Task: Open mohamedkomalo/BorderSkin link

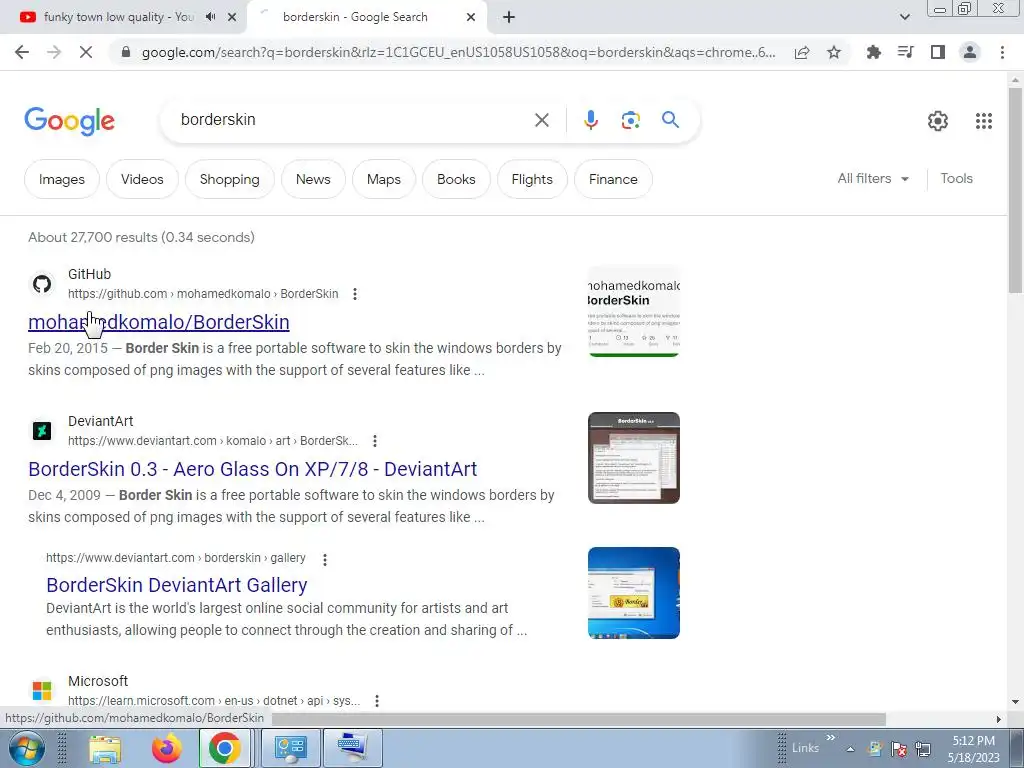Action: [x=159, y=322]
